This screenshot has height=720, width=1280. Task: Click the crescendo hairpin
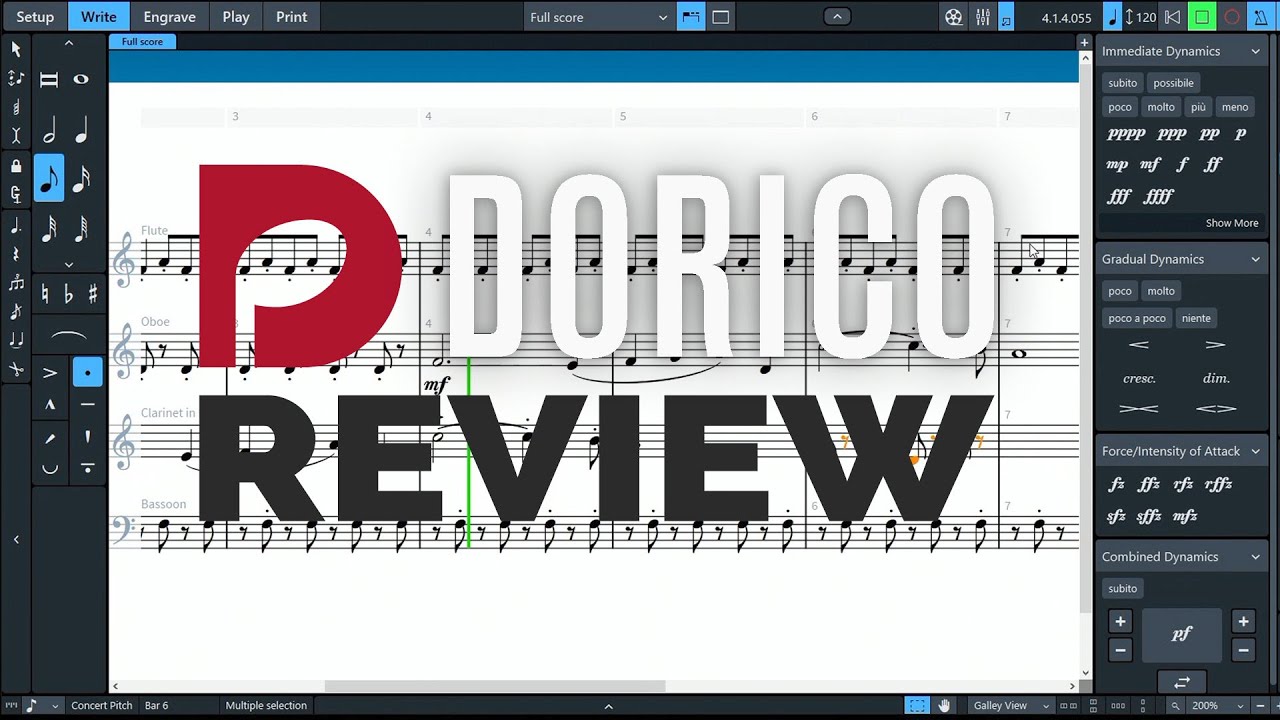tap(1139, 345)
